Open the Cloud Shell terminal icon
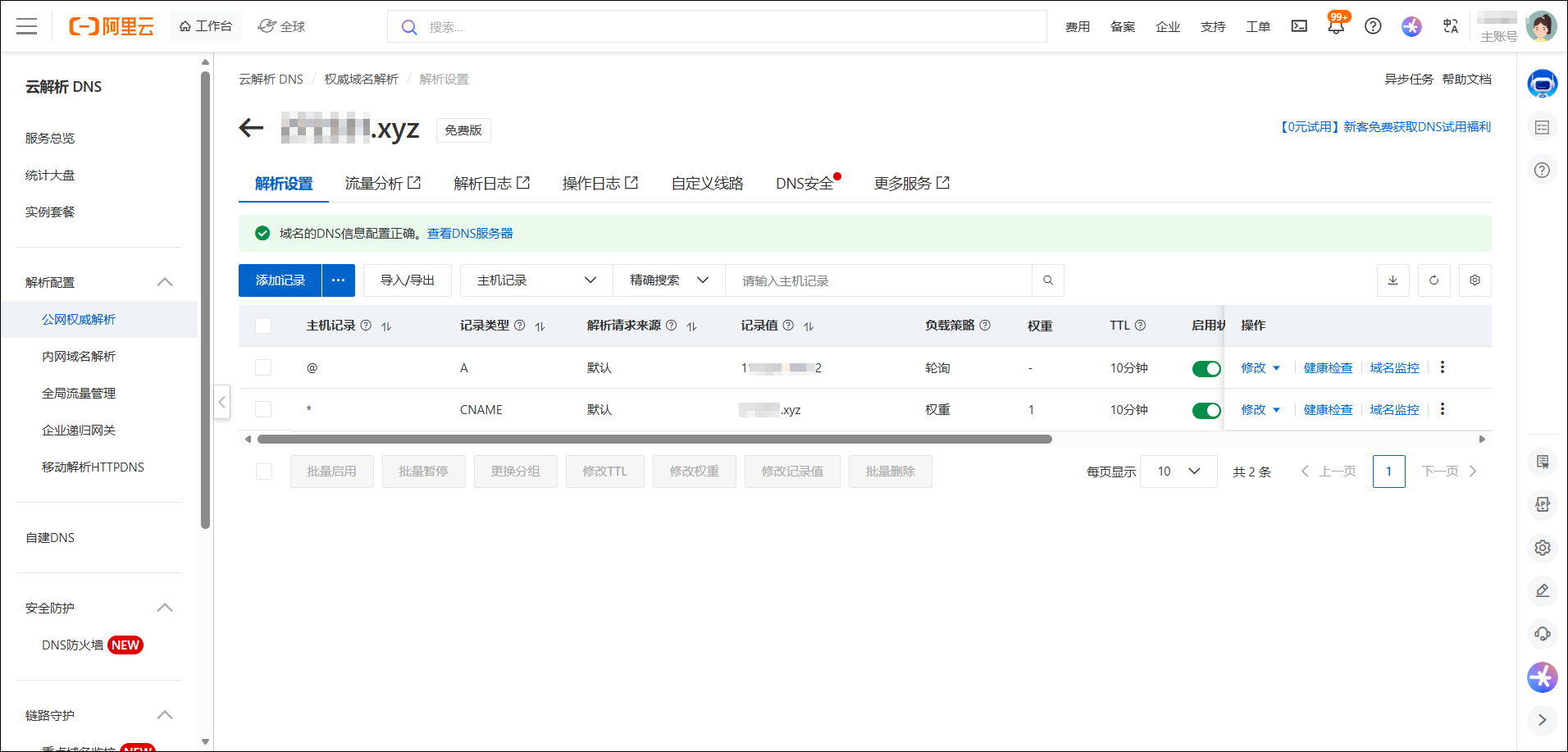Screen dimensions: 1568x752 pos(1299,26)
